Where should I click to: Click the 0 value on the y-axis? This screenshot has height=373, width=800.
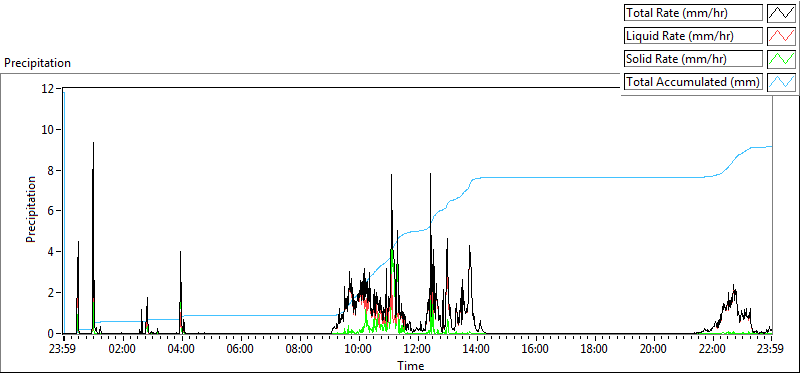pos(52,334)
